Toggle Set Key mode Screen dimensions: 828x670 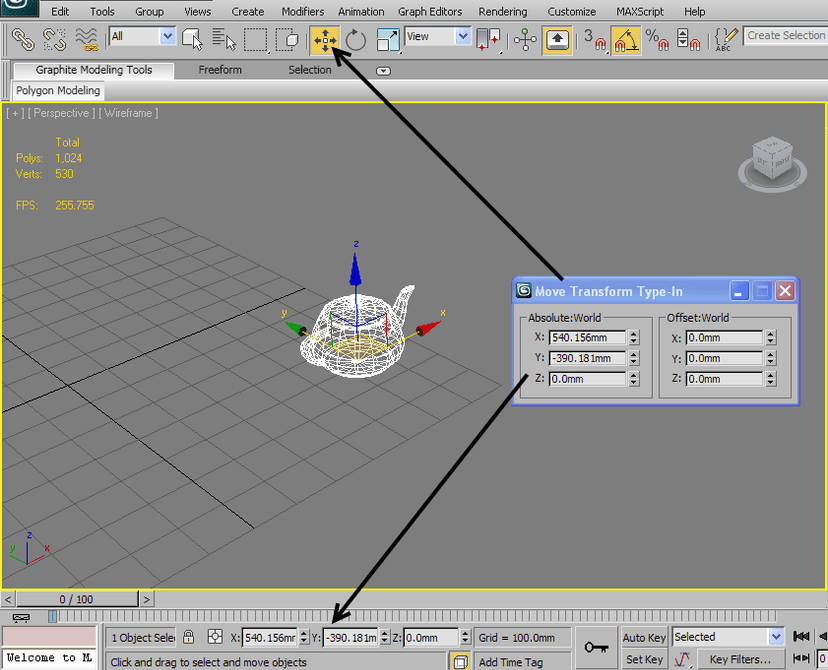pyautogui.click(x=644, y=659)
